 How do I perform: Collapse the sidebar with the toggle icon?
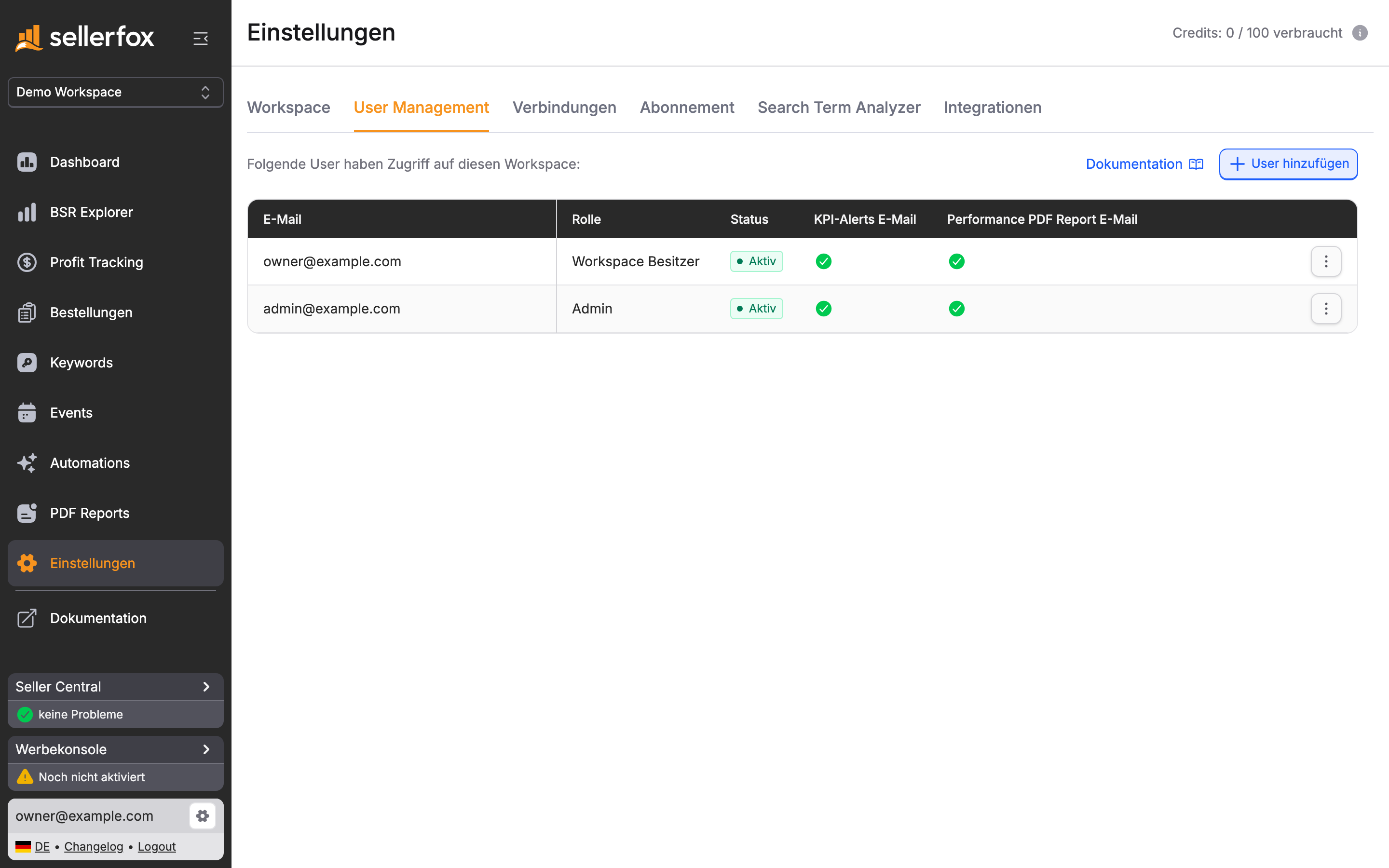[200, 39]
